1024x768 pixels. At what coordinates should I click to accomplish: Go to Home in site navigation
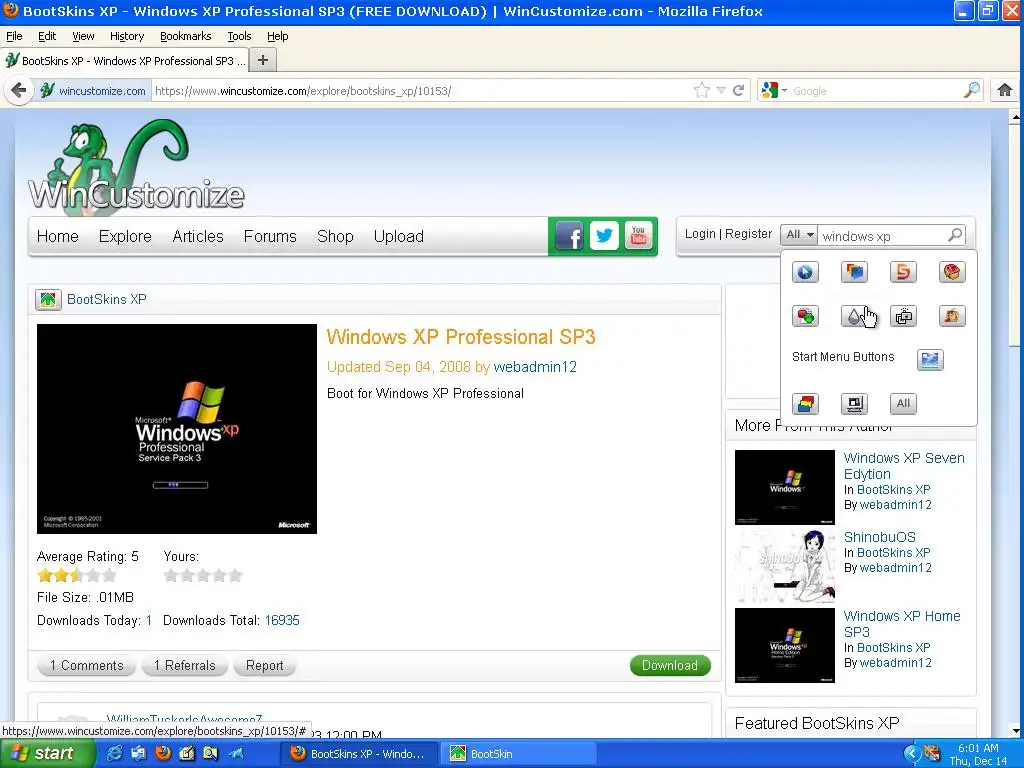[x=57, y=236]
